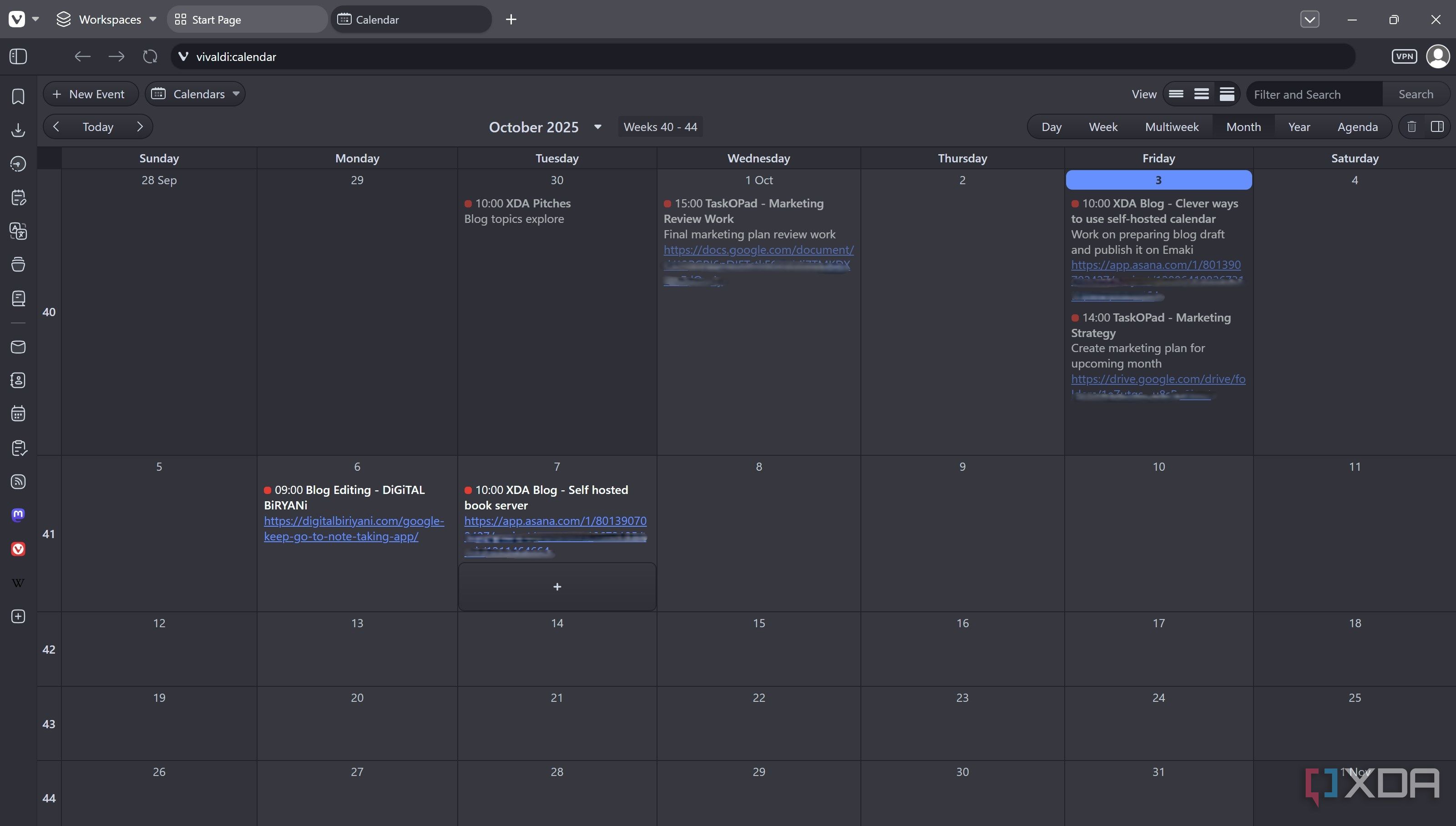This screenshot has width=1456, height=826.
Task: Switch to Year view
Action: [1299, 126]
